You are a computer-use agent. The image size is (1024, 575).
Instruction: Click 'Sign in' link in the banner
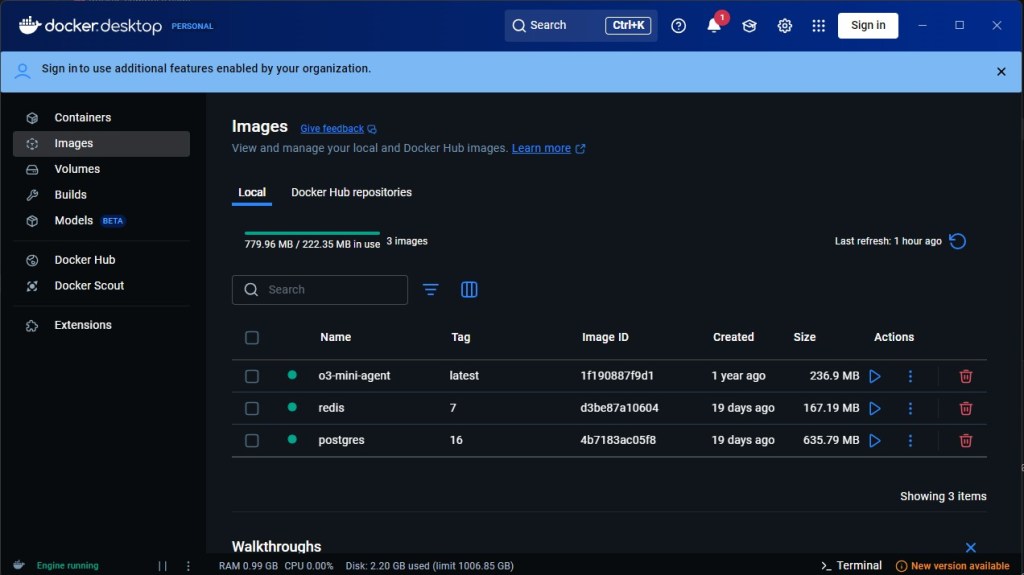tap(59, 69)
